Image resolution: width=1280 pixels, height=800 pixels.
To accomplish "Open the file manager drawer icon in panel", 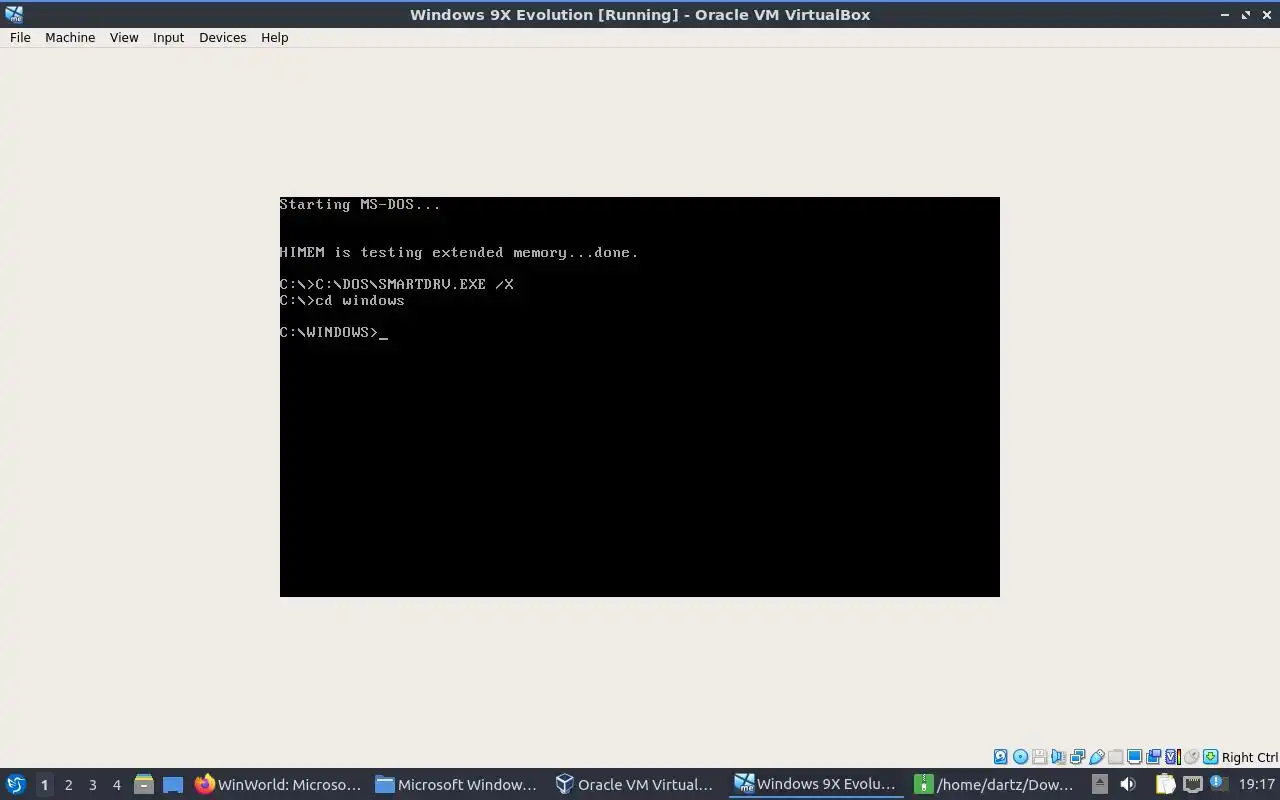I will 143,784.
